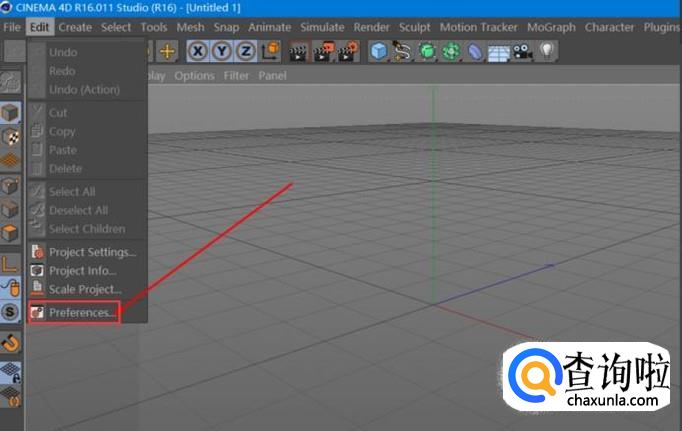Screen dimensions: 682x431
Task: Click Undo in Edit menu
Action: coord(87,52)
